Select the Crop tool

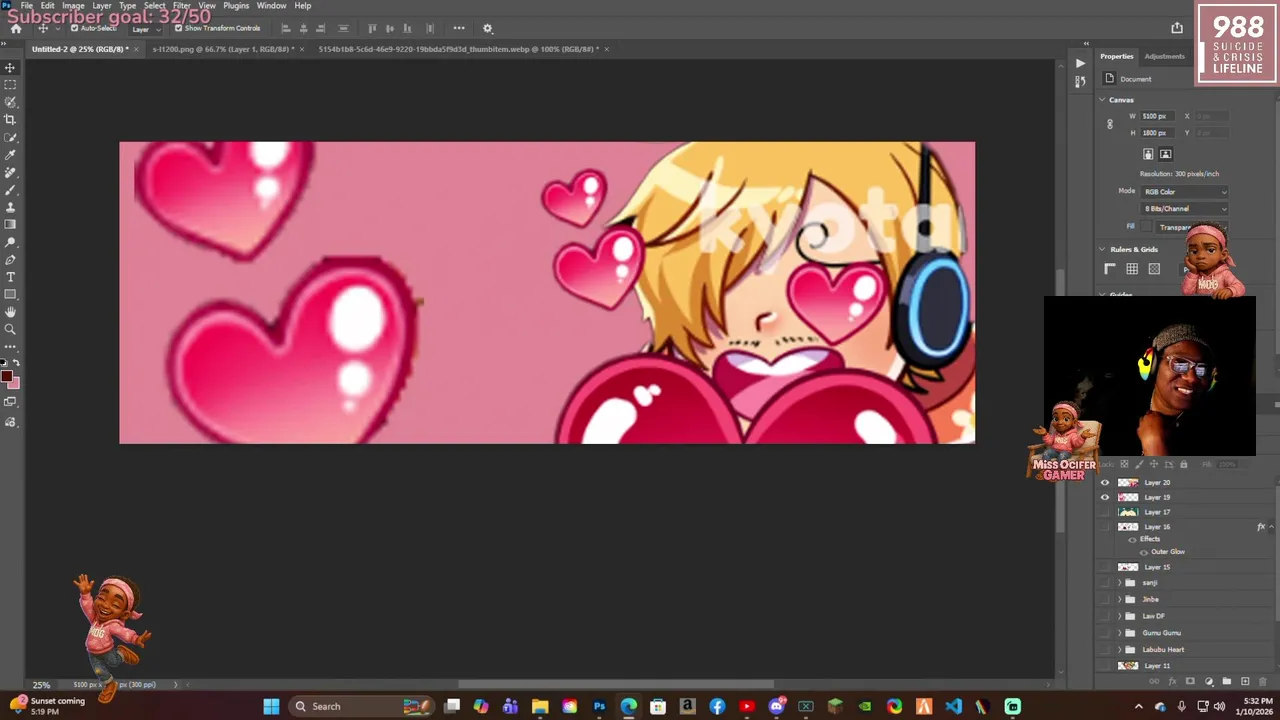(x=10, y=120)
